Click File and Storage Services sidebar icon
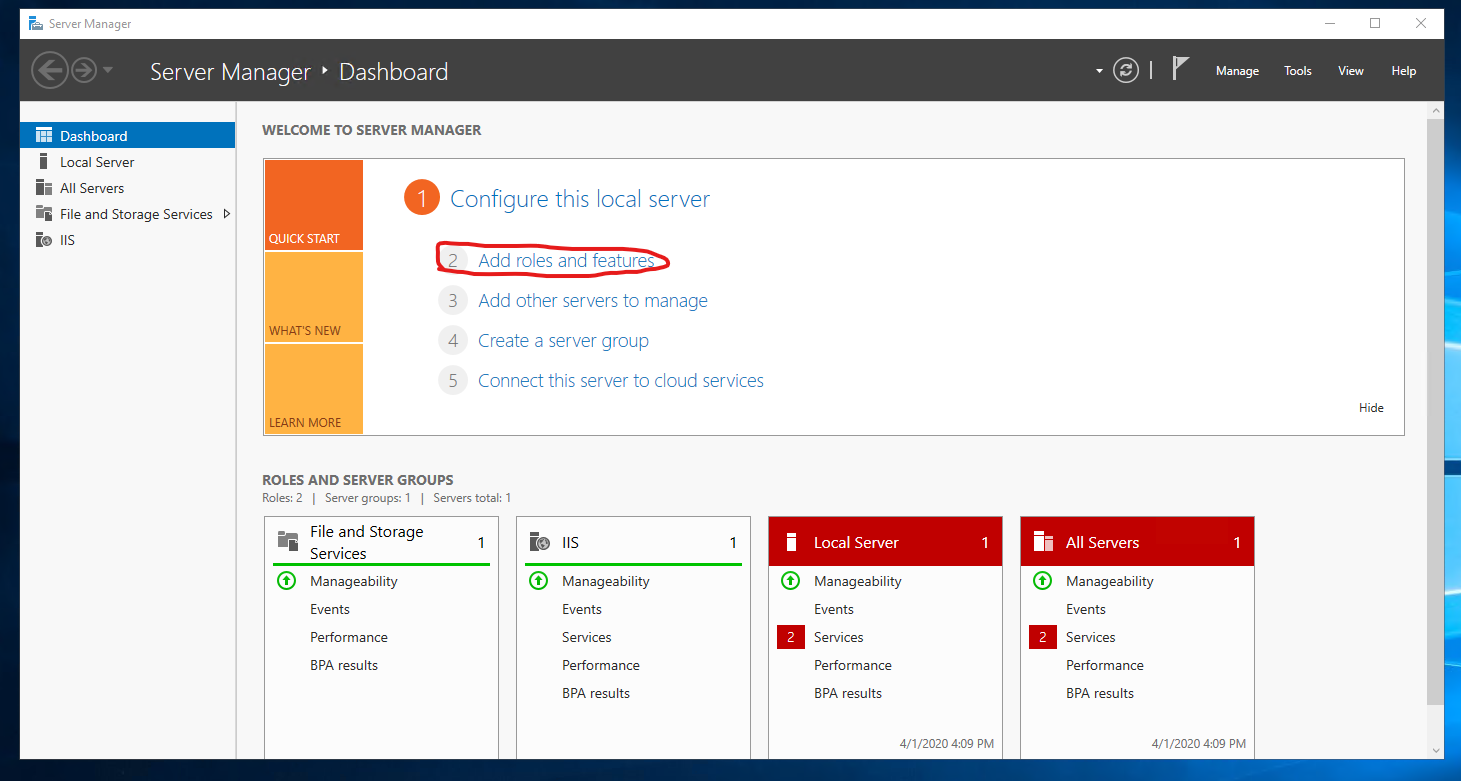The height and width of the screenshot is (781, 1461). click(43, 213)
